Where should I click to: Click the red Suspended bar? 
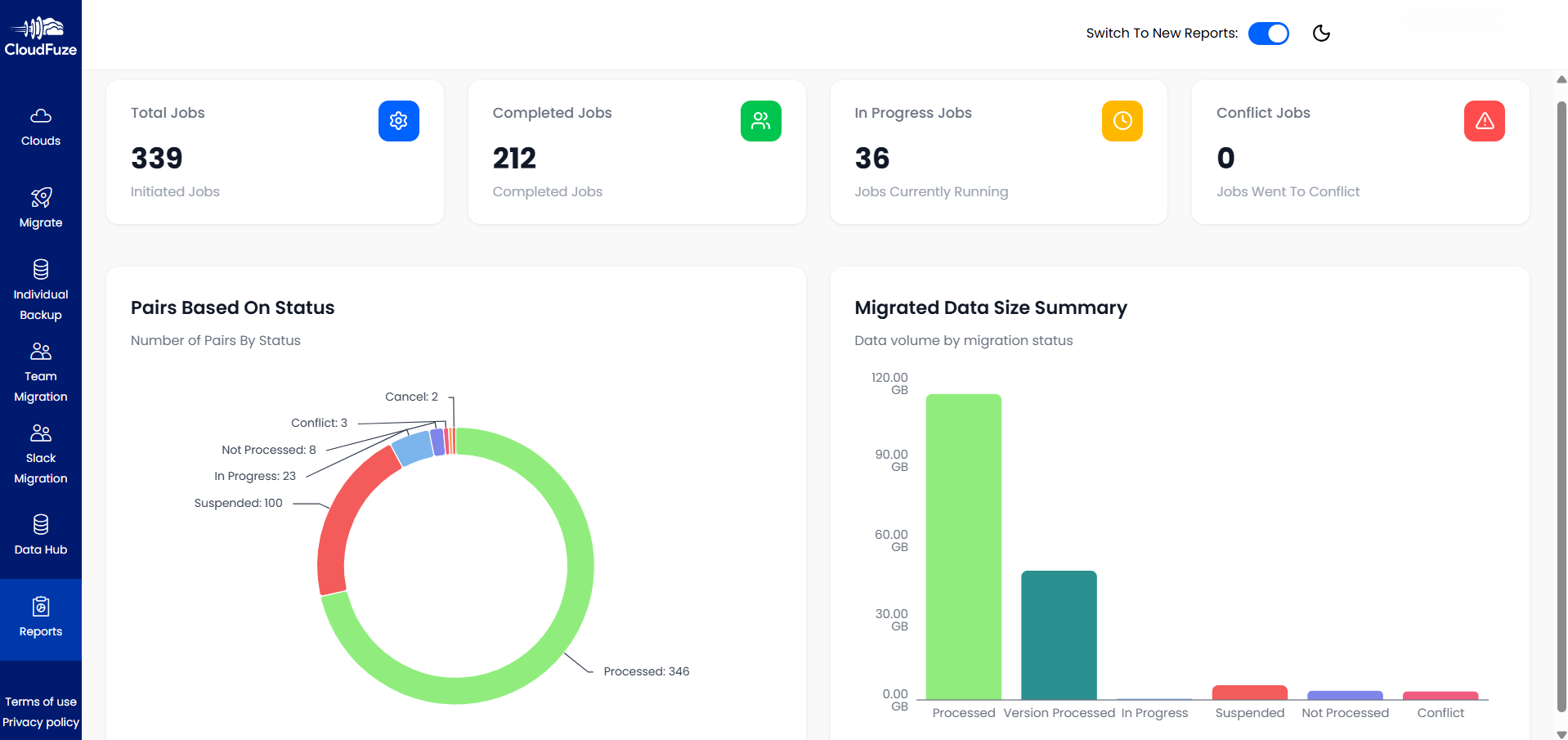pyautogui.click(x=1250, y=693)
